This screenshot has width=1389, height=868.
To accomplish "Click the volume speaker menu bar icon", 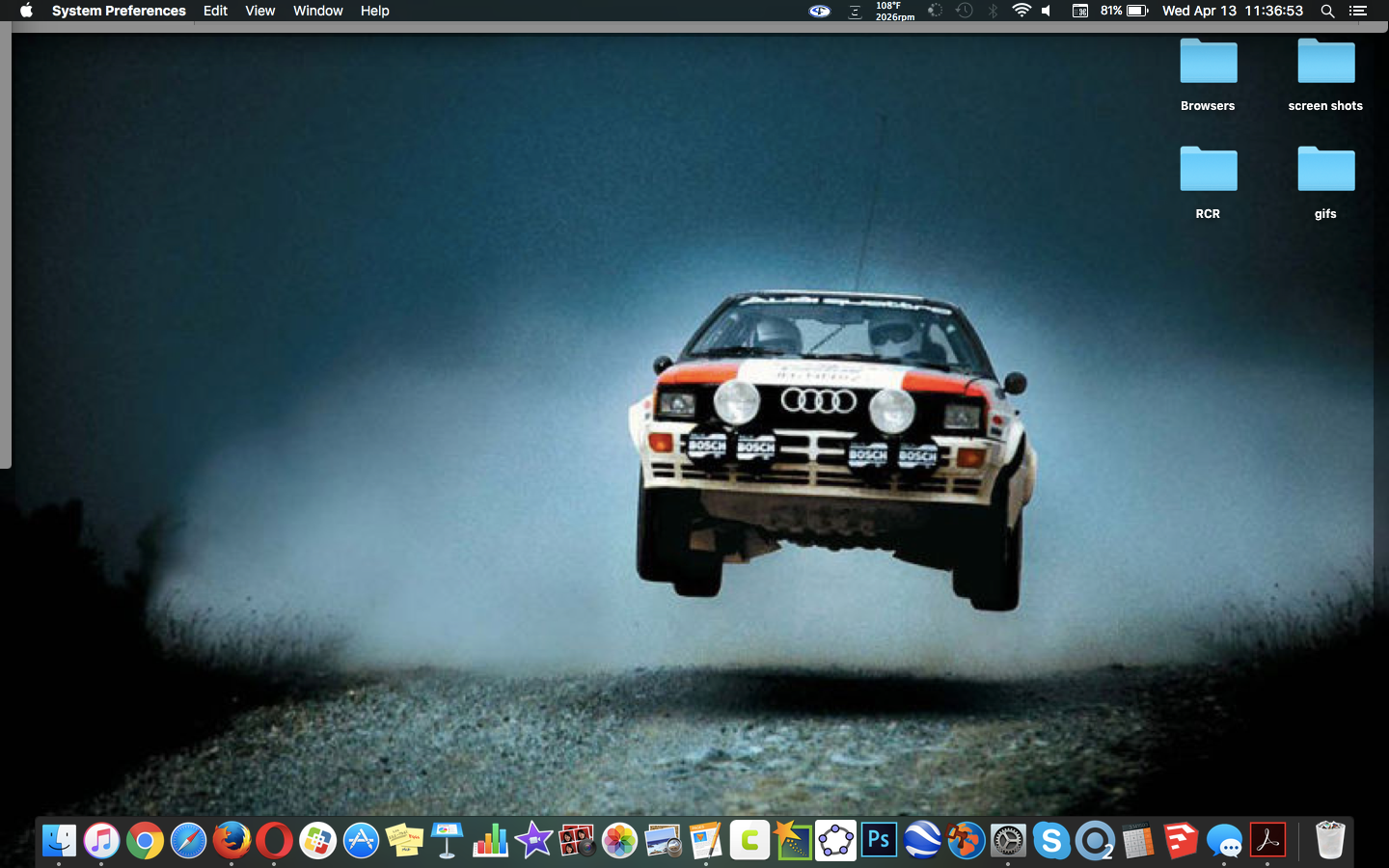I will [x=1047, y=11].
